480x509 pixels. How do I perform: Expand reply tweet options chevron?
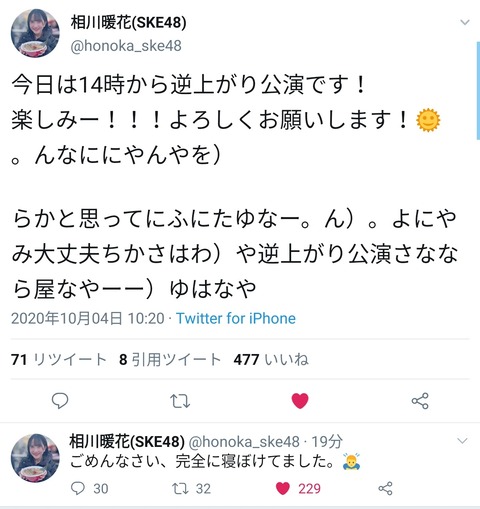point(462,441)
